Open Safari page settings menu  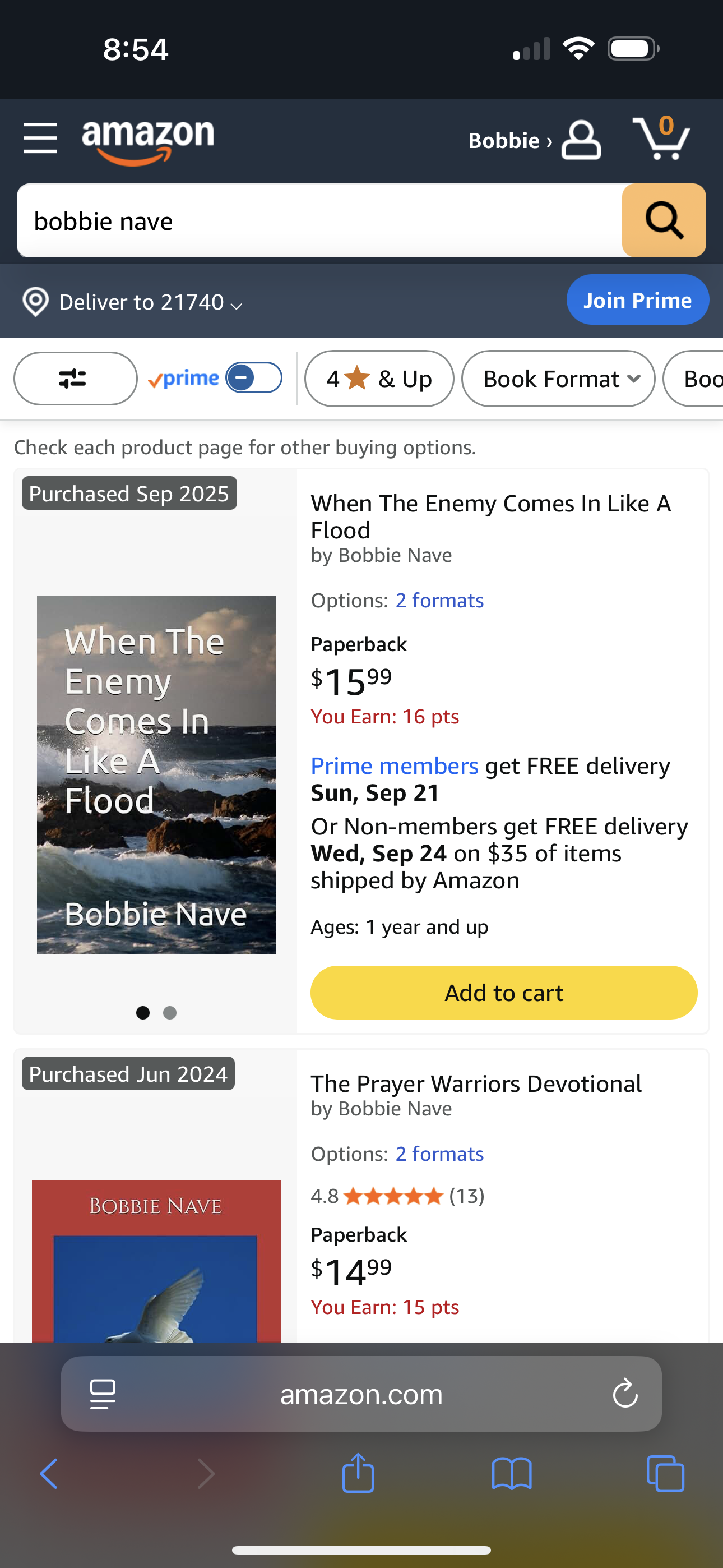pos(103,1394)
